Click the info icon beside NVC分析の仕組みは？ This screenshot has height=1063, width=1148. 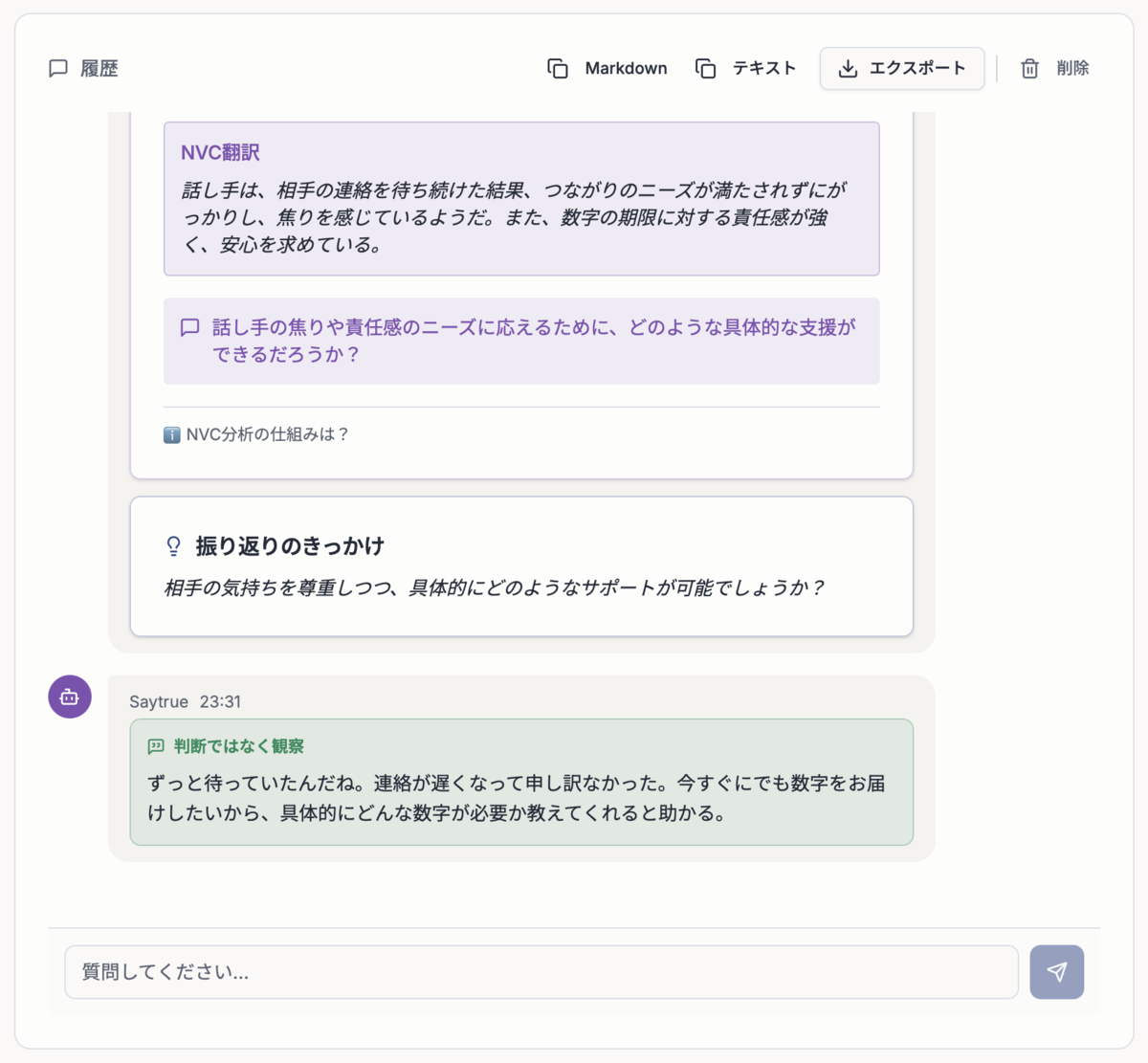[x=172, y=435]
